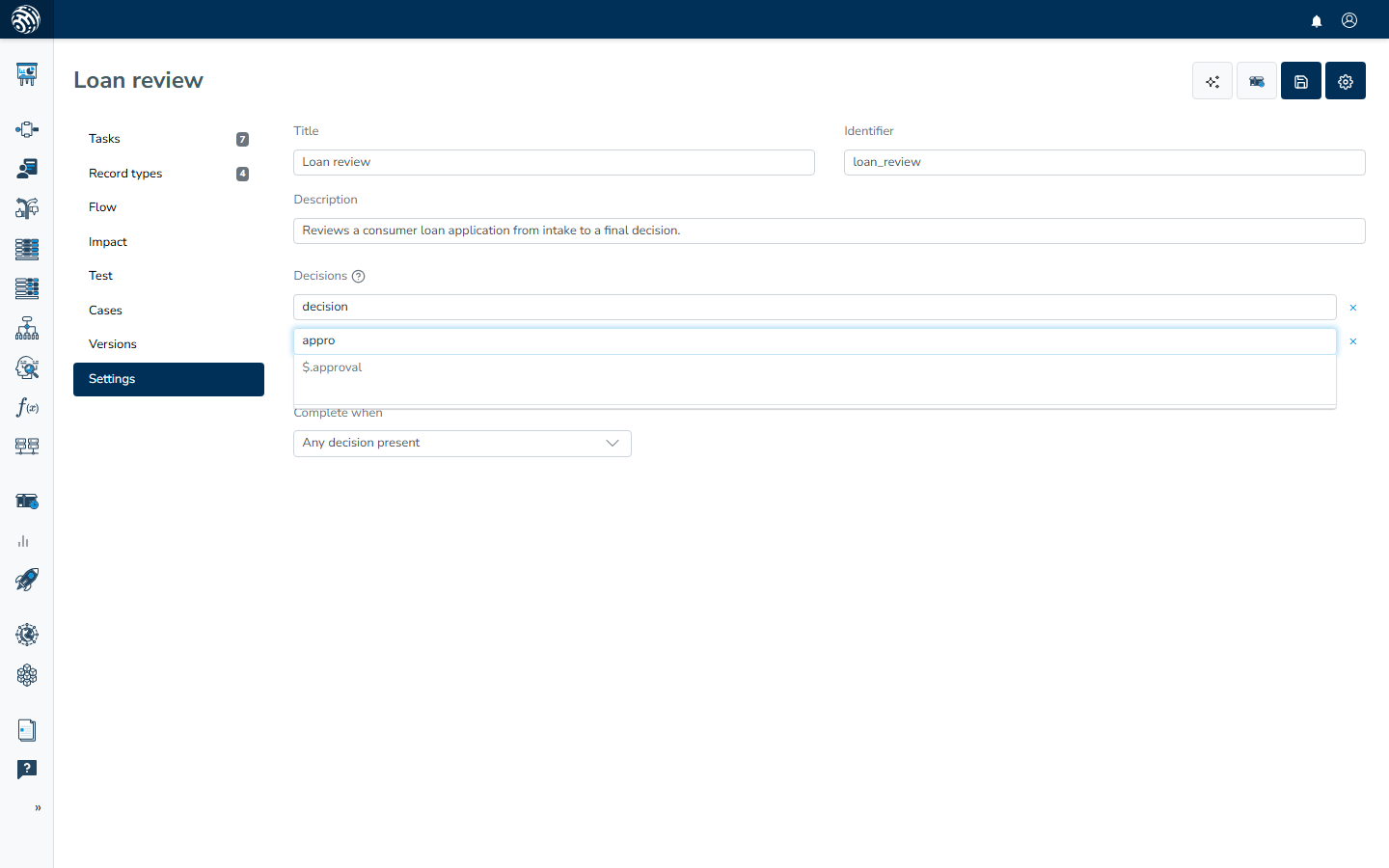Viewport: 1389px width, 868px height.
Task: Open notifications bell in top bar
Action: tap(1317, 20)
